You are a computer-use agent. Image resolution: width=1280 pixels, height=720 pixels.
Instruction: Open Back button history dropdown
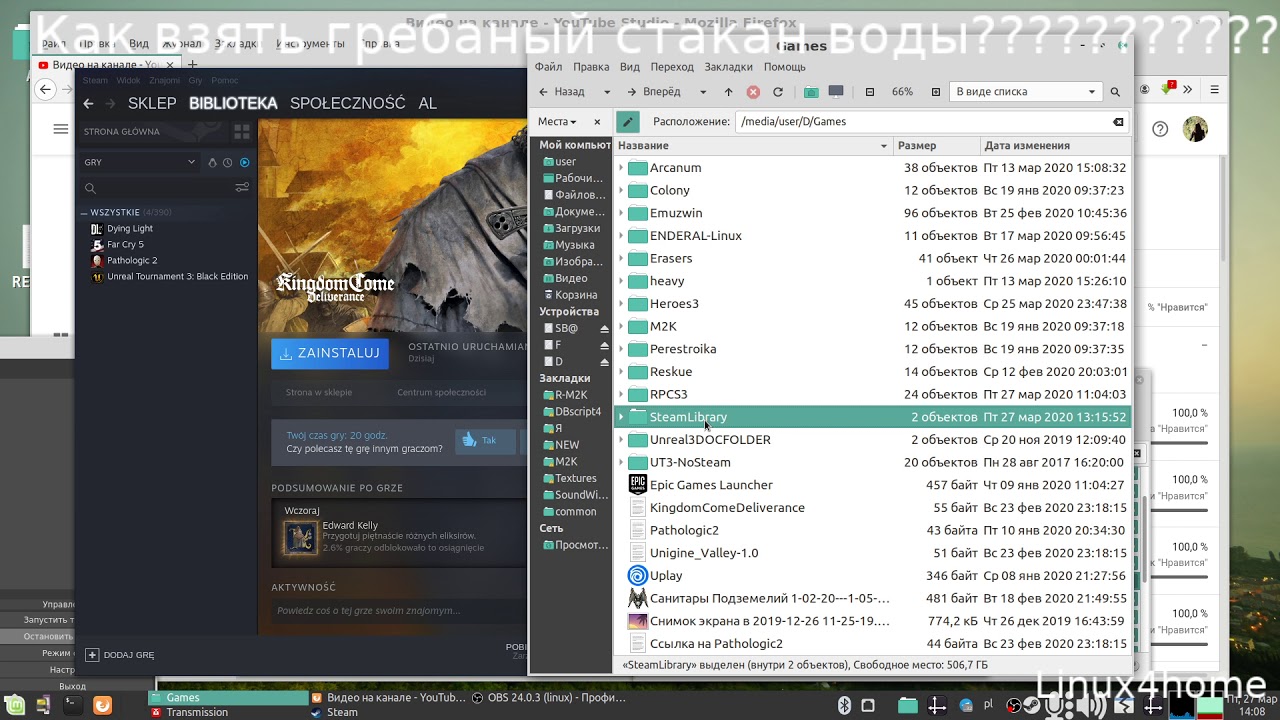pyautogui.click(x=606, y=92)
